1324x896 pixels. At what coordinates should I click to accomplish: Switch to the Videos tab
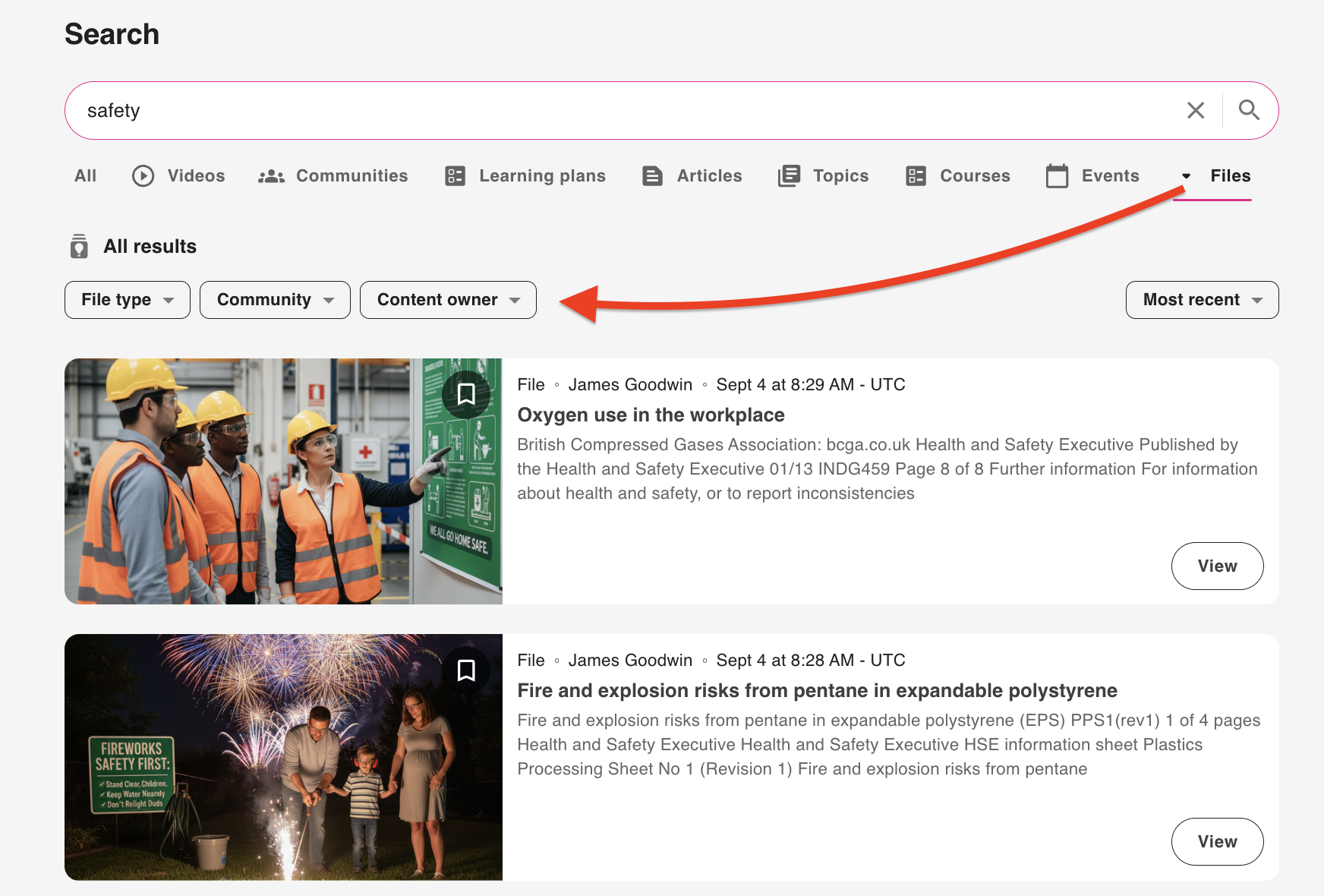(179, 176)
